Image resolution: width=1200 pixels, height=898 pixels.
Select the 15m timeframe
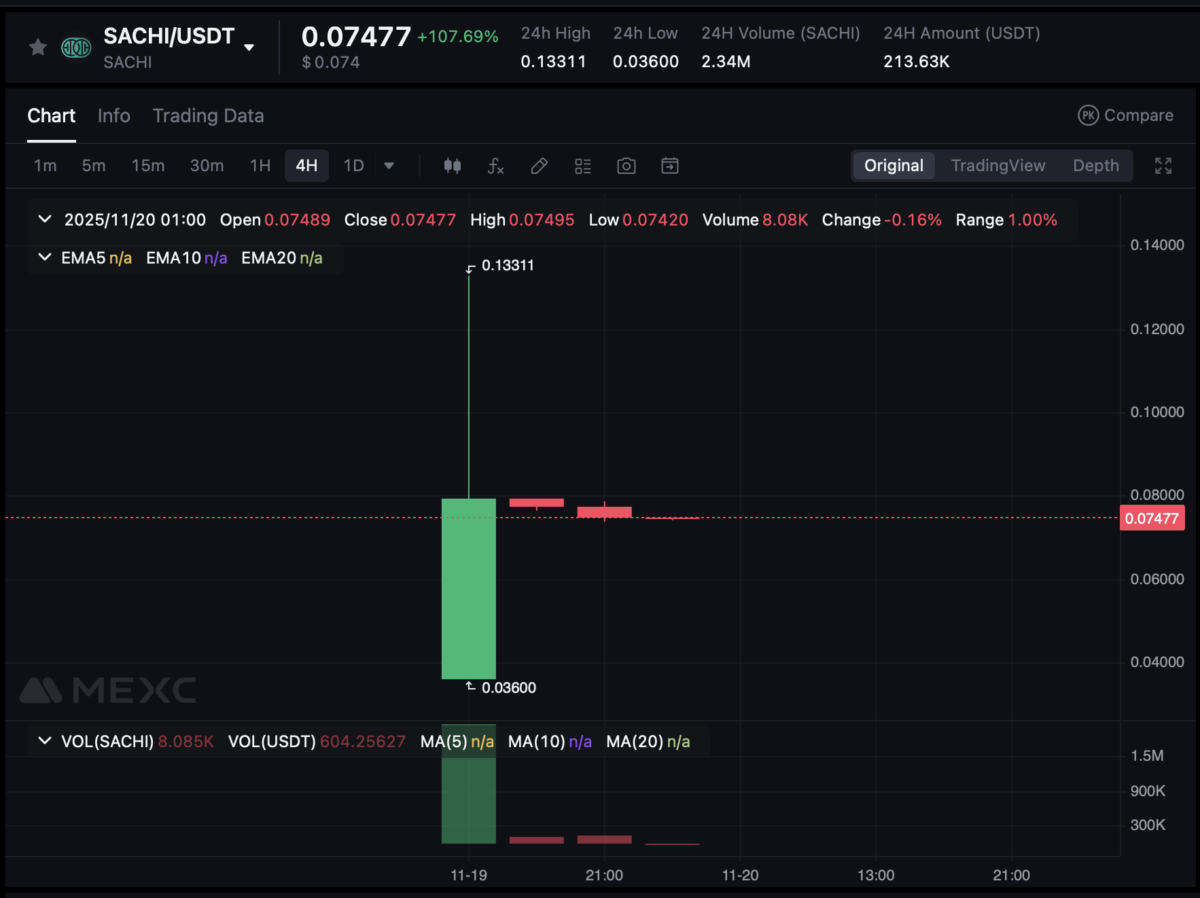pyautogui.click(x=148, y=166)
